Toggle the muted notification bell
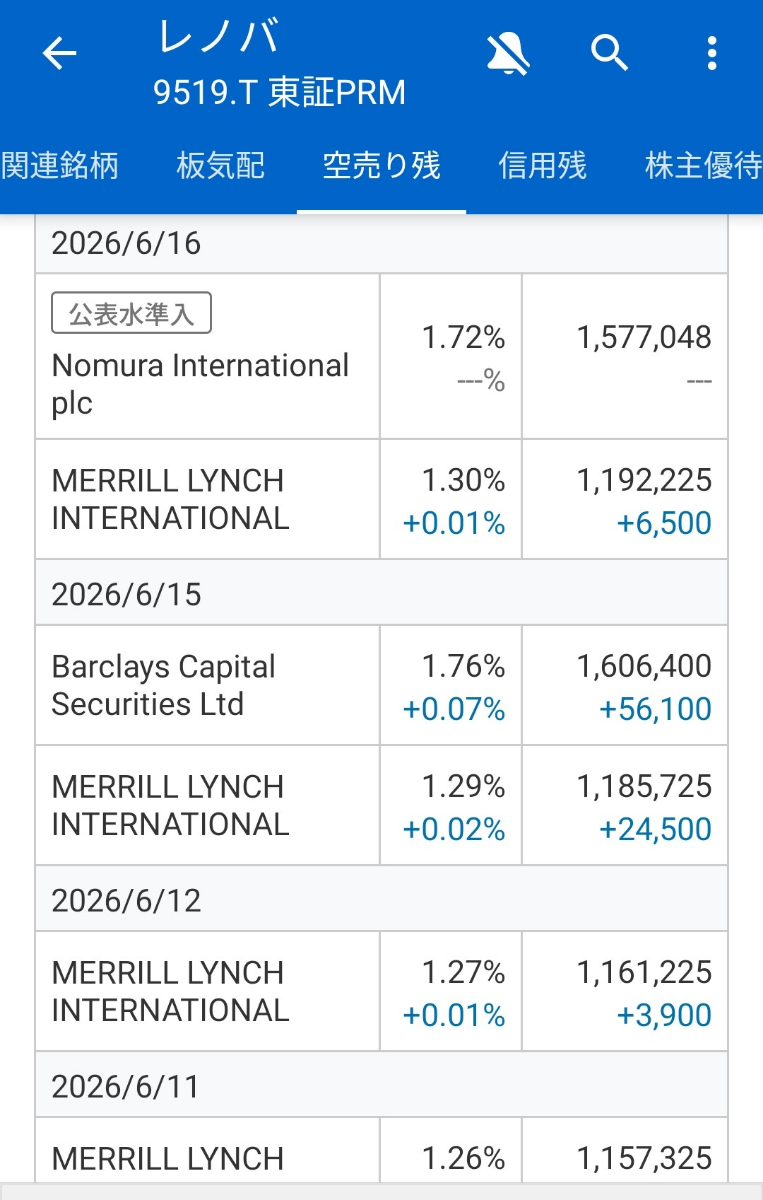The height and width of the screenshot is (1200, 763). click(x=508, y=52)
